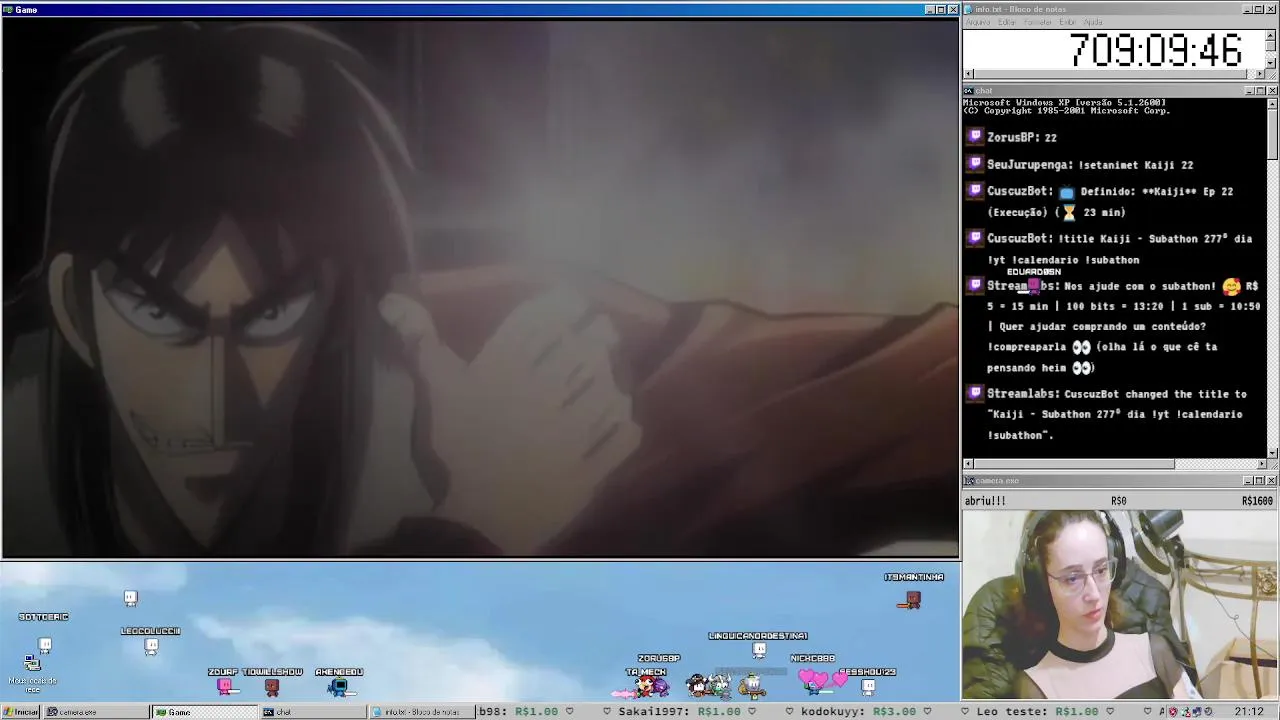1280x720 pixels.
Task: Click the Meus locais de rede desktop icon
Action: coord(32,675)
